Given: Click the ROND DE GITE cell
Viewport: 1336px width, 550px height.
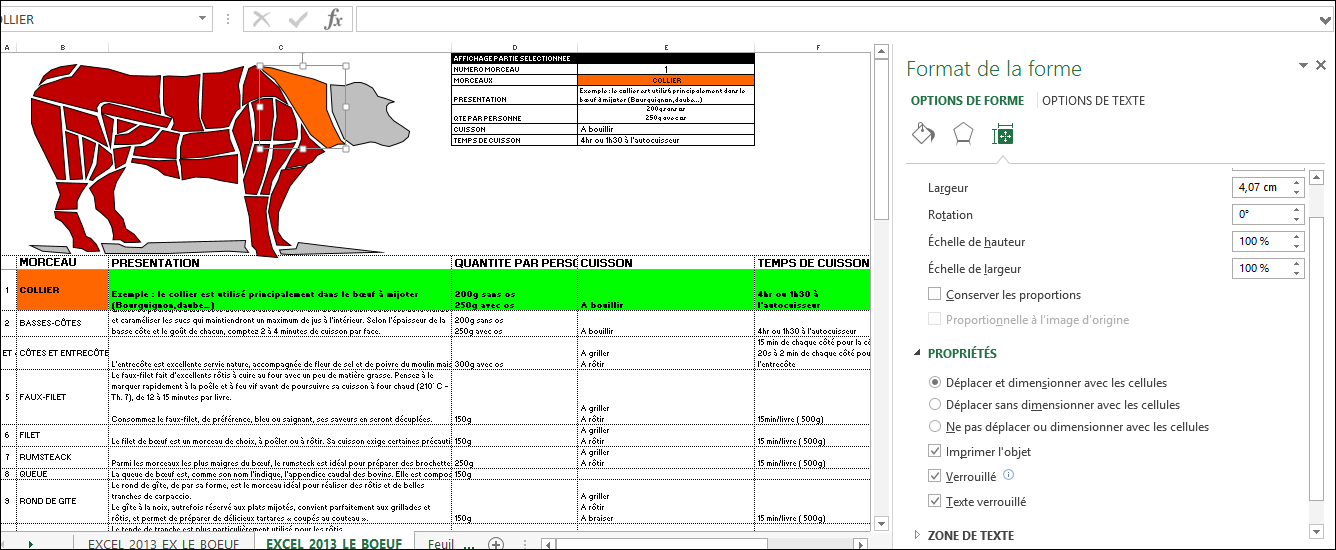Looking at the screenshot, I should [62, 500].
